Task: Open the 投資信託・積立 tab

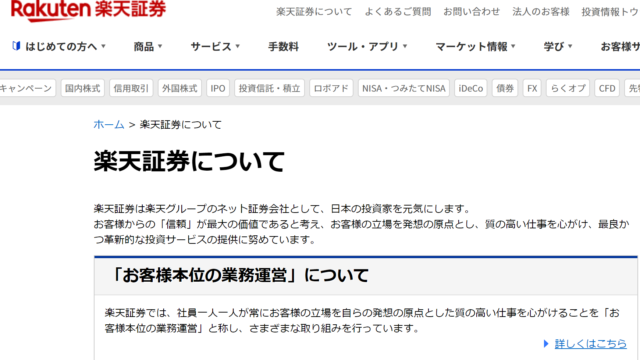Action: 269,88
